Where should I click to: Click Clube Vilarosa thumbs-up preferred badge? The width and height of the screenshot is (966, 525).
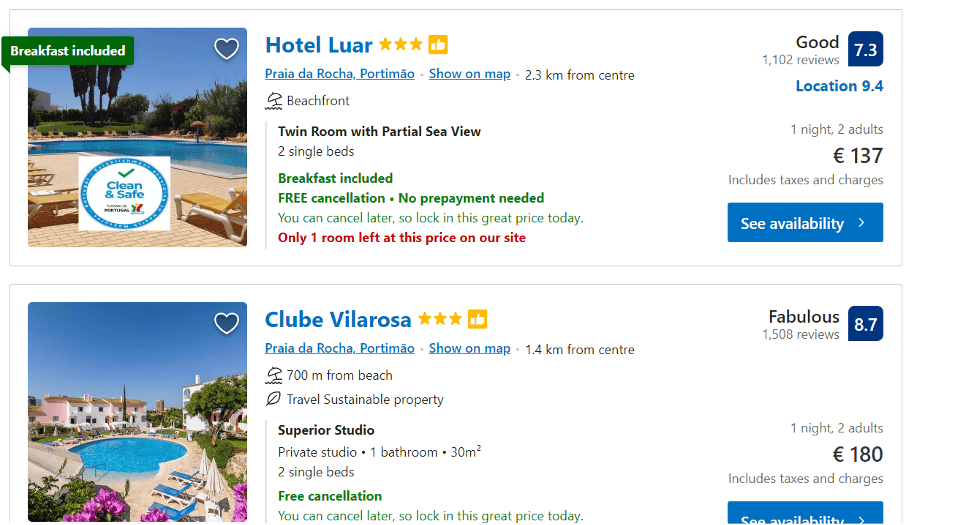pyautogui.click(x=477, y=320)
